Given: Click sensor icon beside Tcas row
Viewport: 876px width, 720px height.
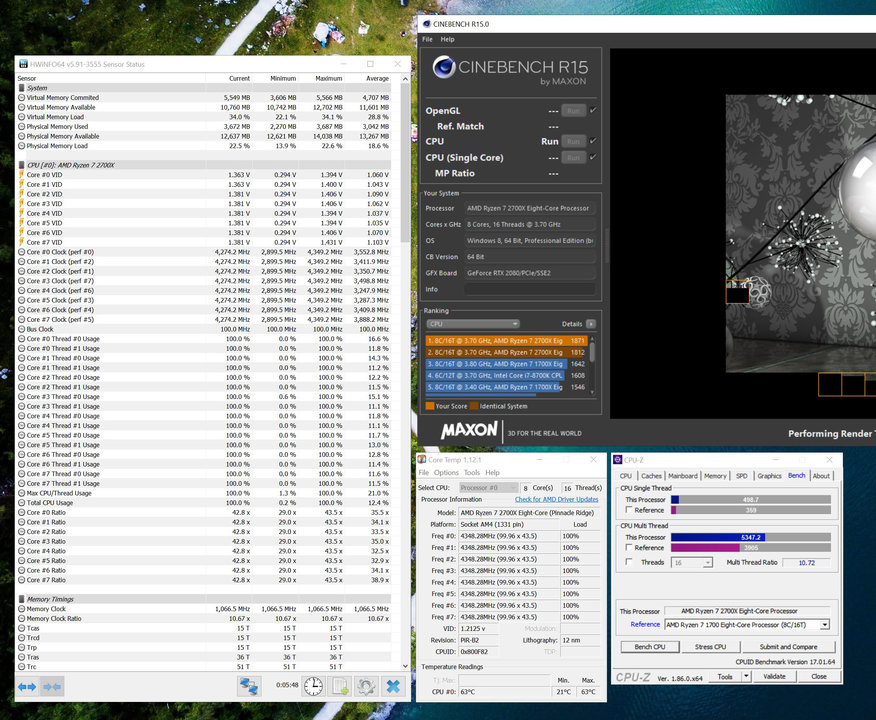Looking at the screenshot, I should coord(22,628).
